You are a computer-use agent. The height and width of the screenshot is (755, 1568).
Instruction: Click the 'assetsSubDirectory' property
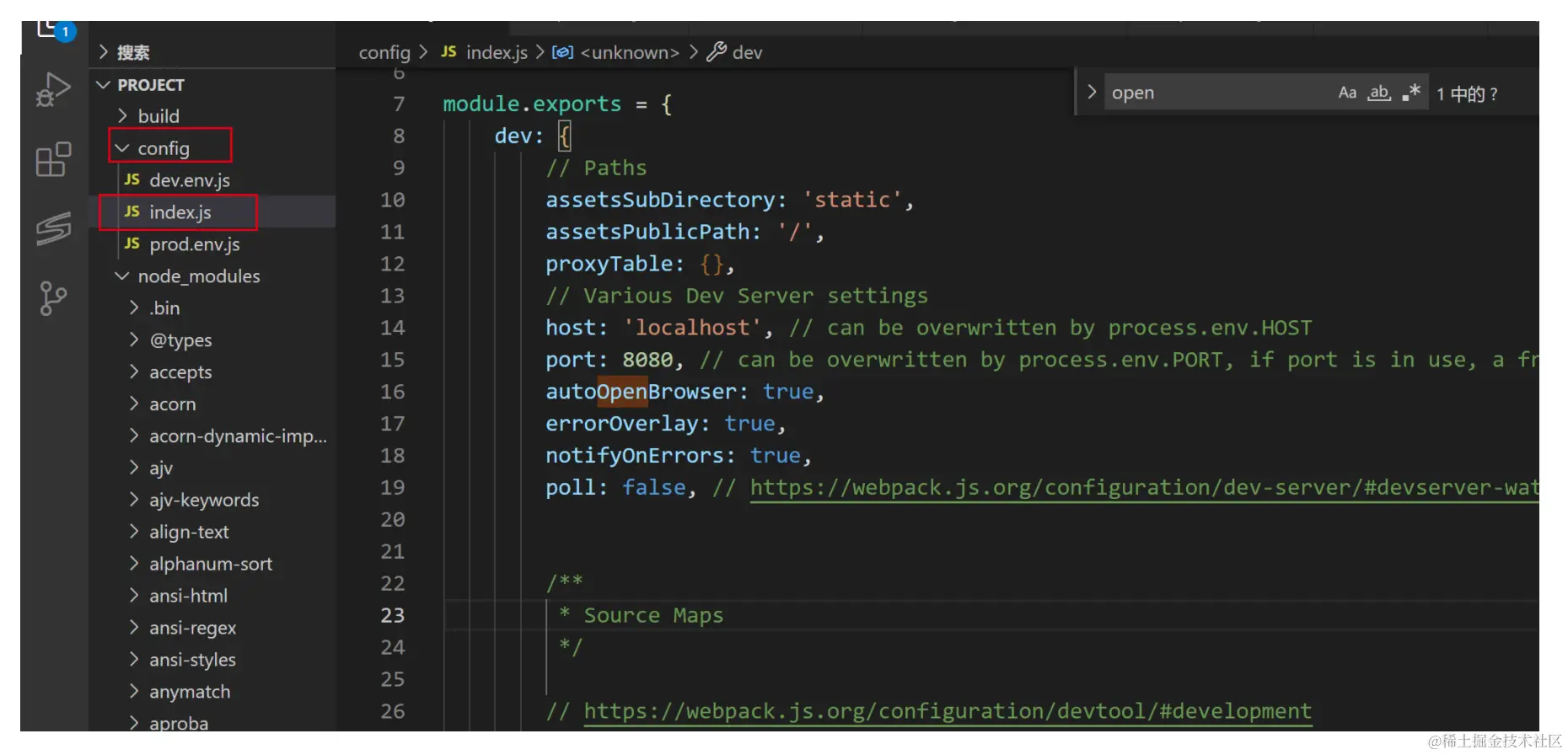tap(660, 201)
